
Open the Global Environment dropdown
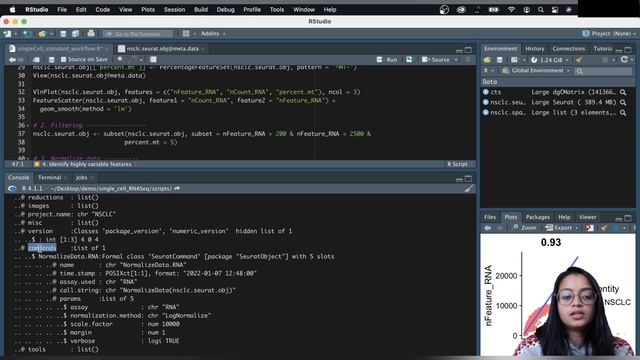536,71
